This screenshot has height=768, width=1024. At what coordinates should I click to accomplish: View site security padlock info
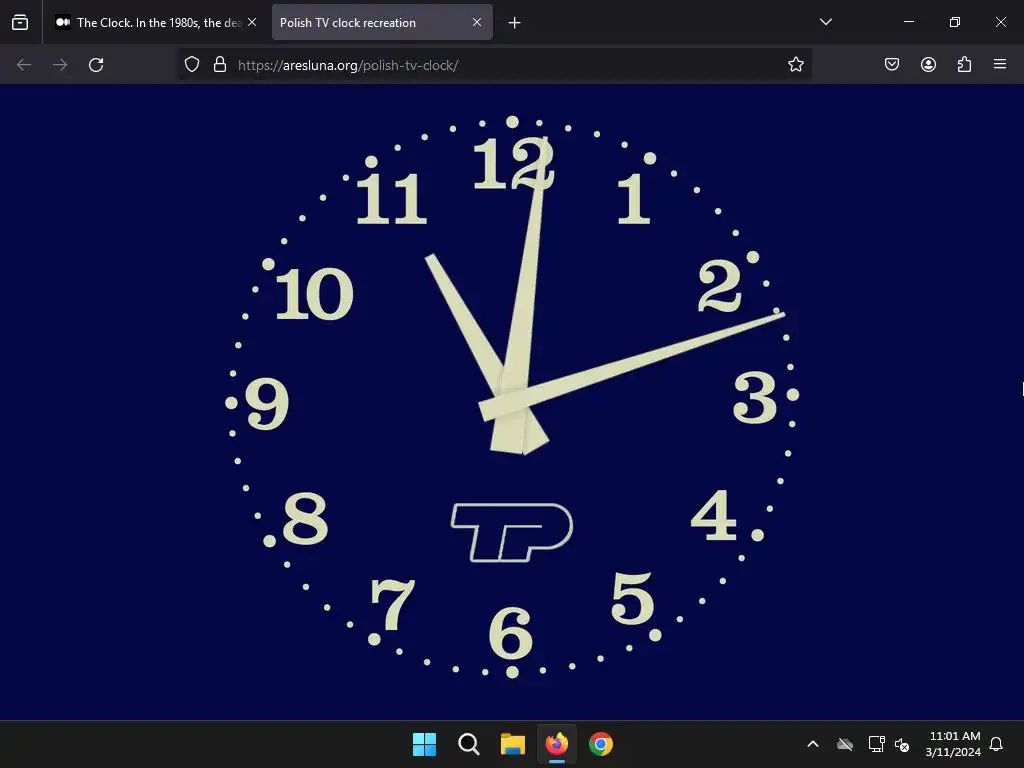pos(220,65)
